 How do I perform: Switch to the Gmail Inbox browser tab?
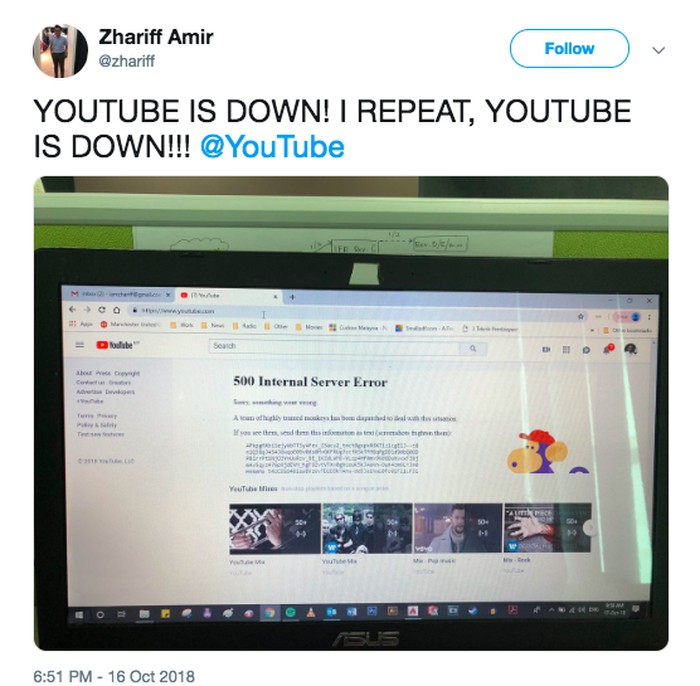[121, 295]
